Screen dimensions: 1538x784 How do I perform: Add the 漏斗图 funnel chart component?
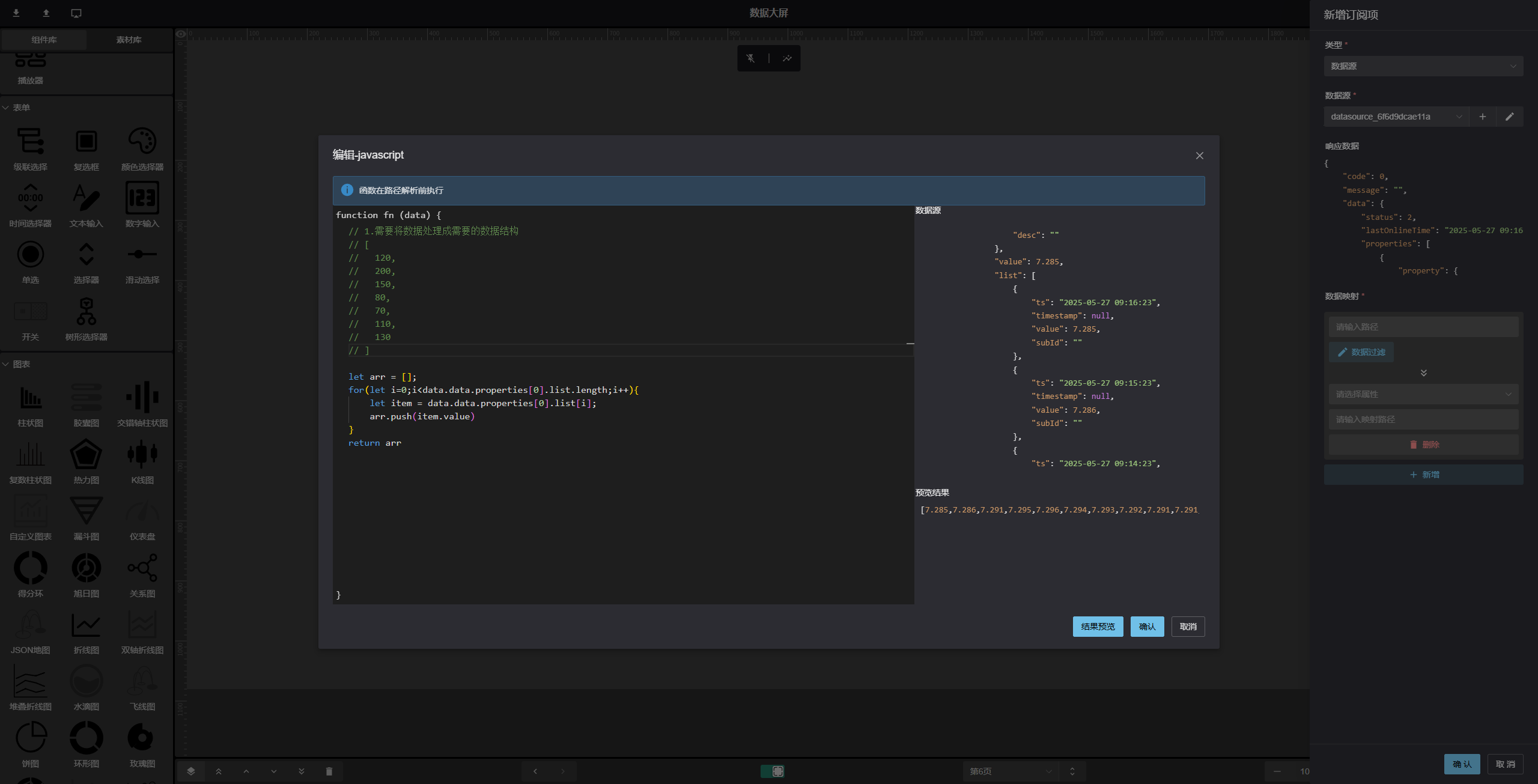click(x=87, y=511)
